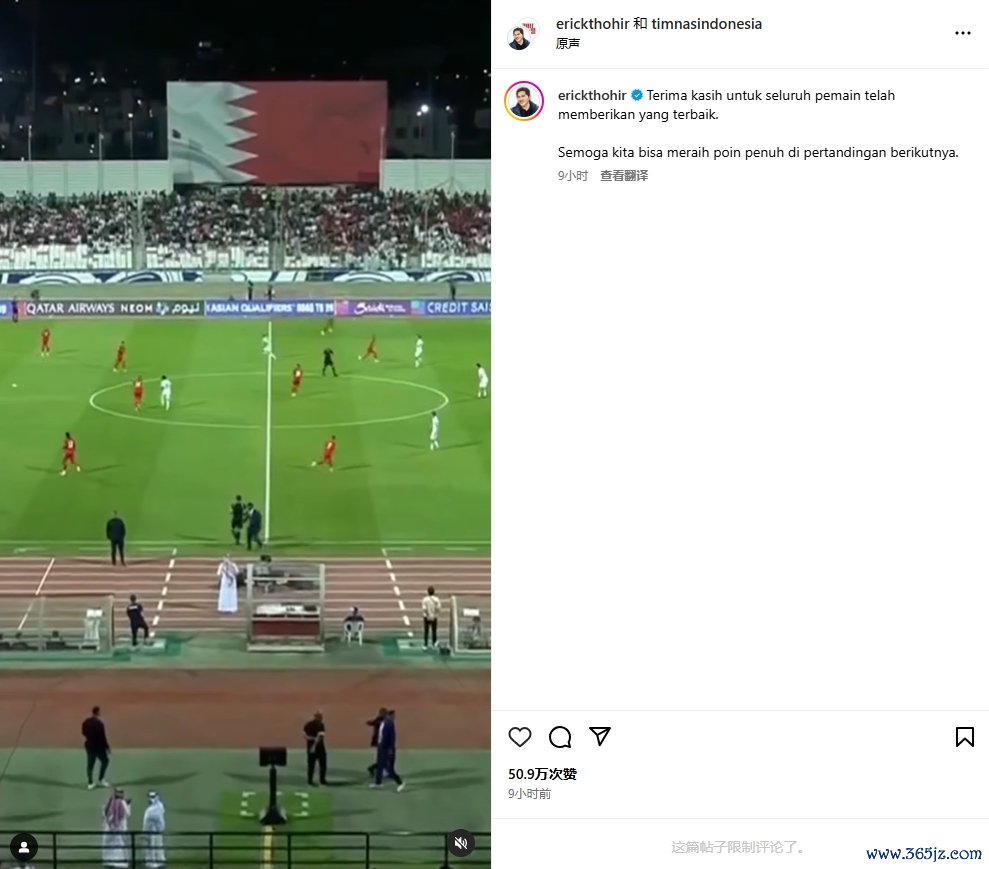Open erickthohir's story ring avatar in caption

click(524, 101)
